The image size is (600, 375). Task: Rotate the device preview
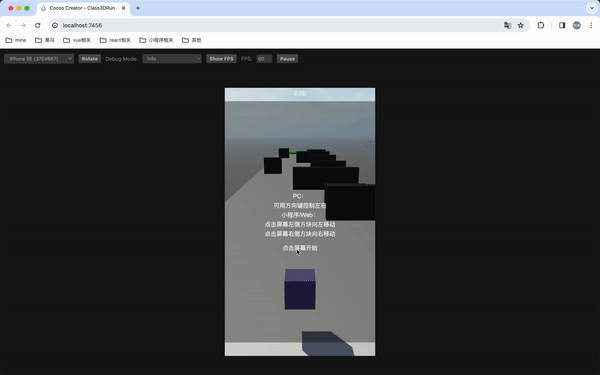[90, 59]
